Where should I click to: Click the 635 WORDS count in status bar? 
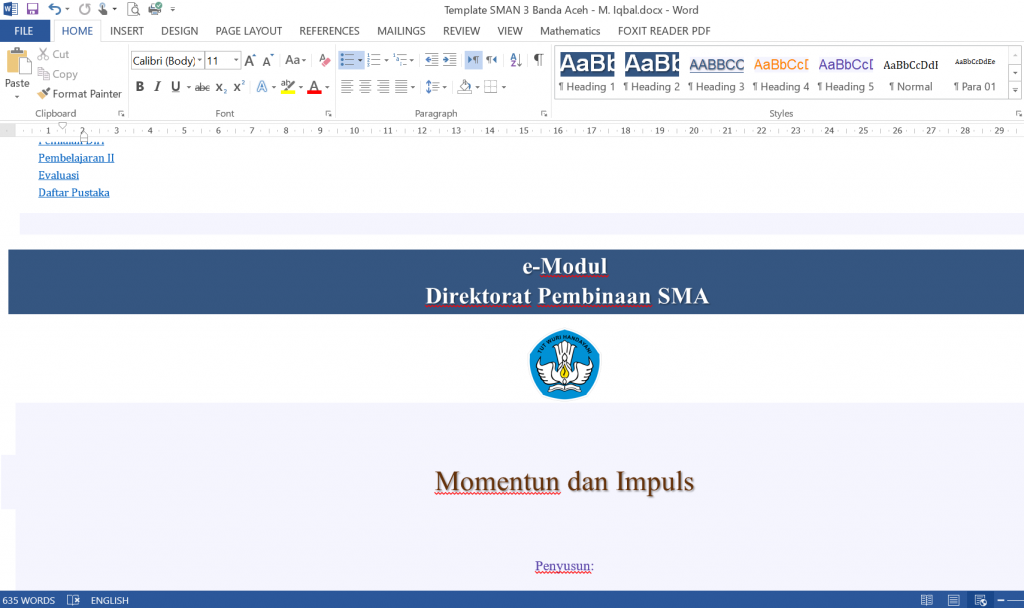point(29,600)
